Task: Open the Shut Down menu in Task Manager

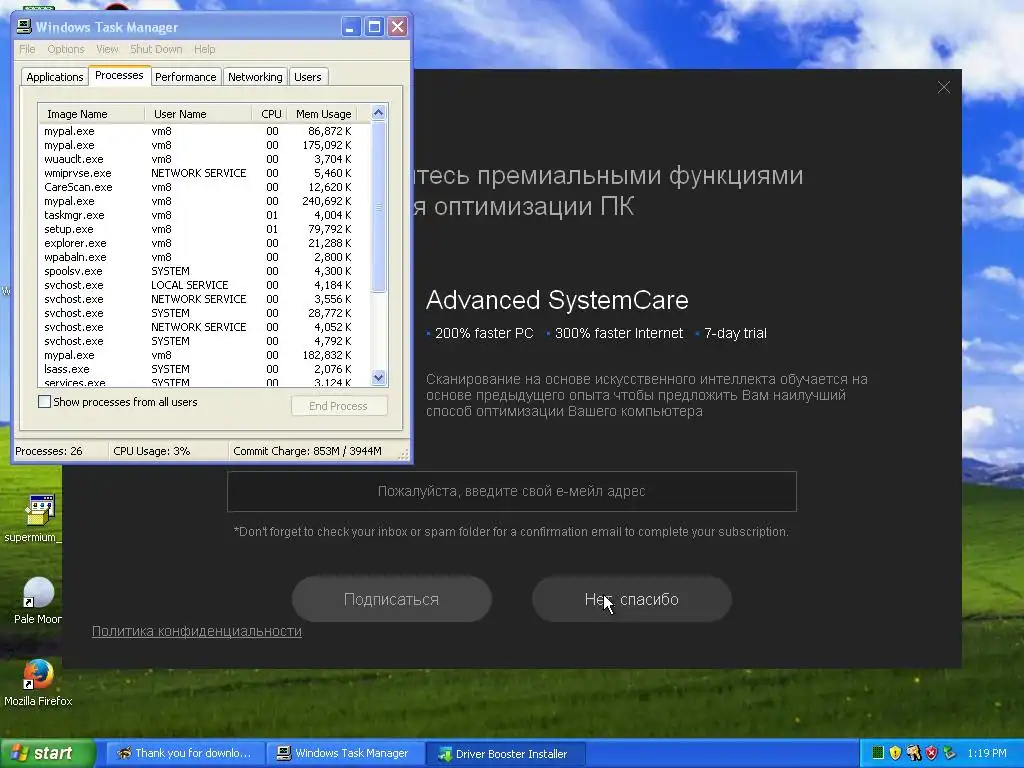Action: coord(156,49)
